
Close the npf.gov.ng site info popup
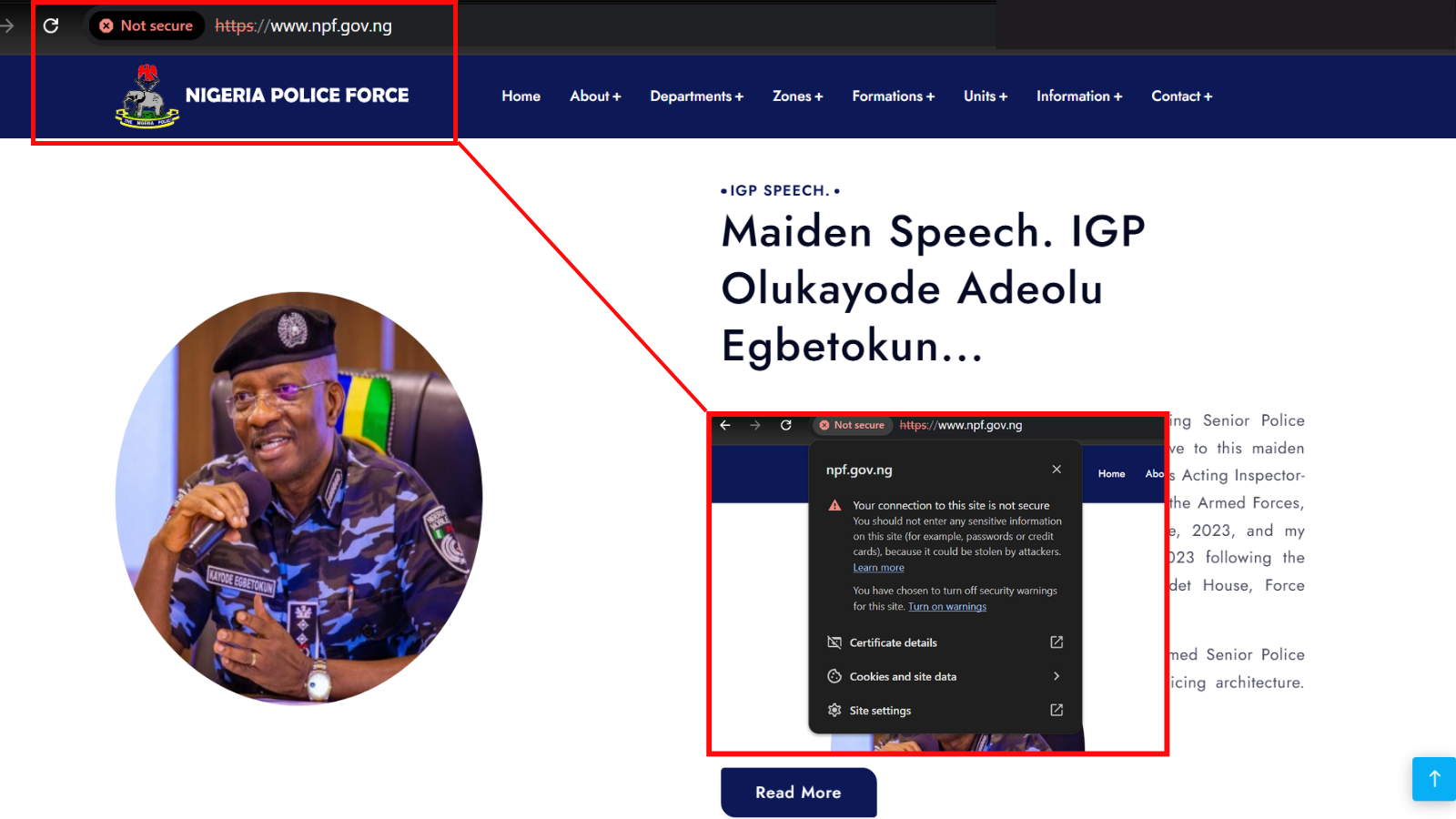[1057, 470]
